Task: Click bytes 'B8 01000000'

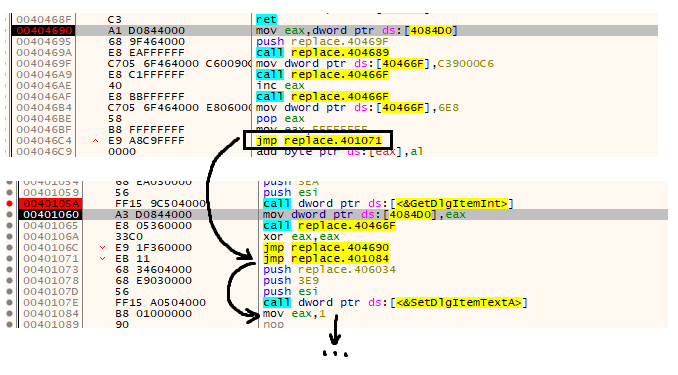Action: pos(154,314)
